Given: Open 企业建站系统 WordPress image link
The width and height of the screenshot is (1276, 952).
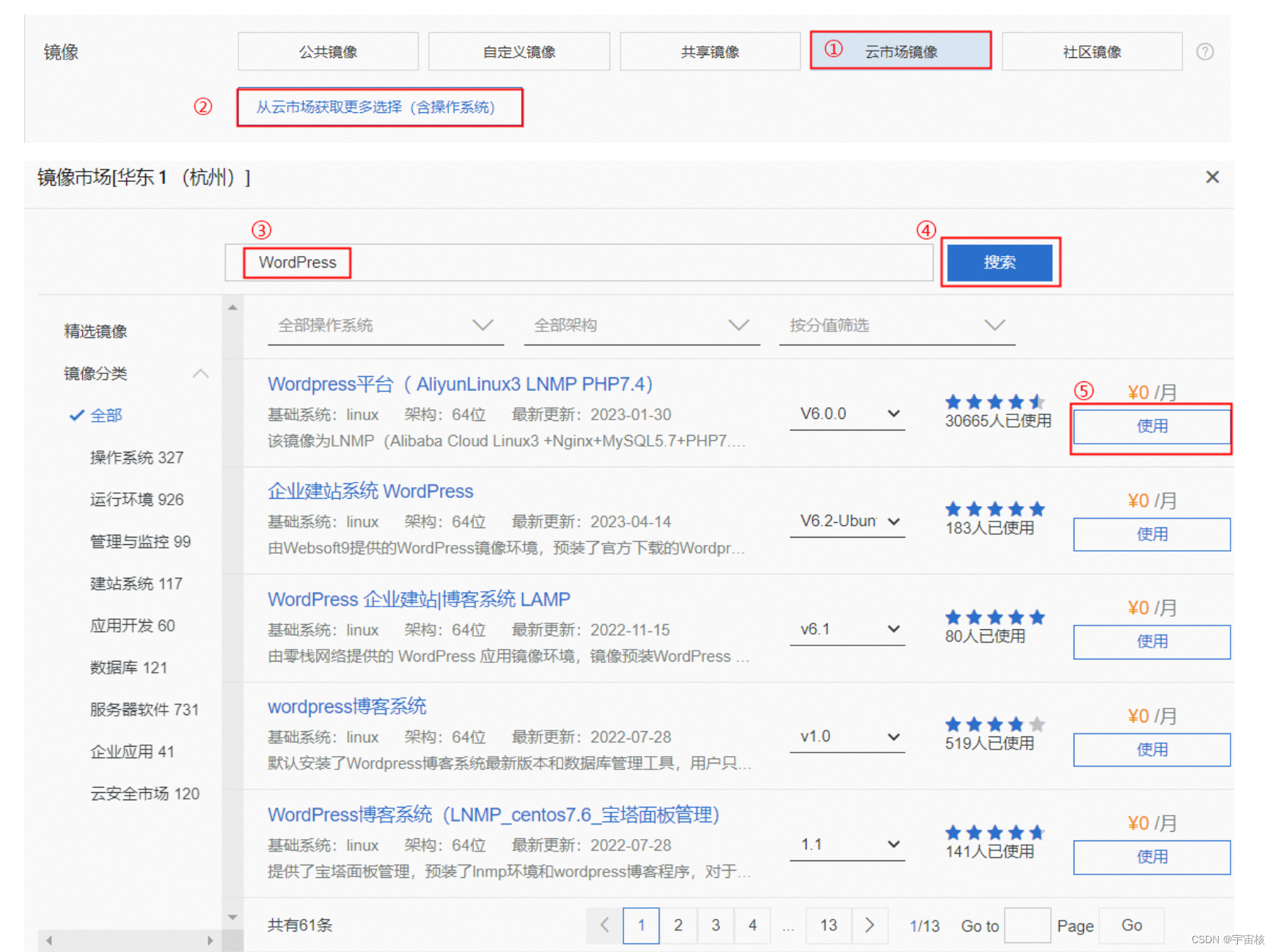Looking at the screenshot, I should (x=370, y=491).
